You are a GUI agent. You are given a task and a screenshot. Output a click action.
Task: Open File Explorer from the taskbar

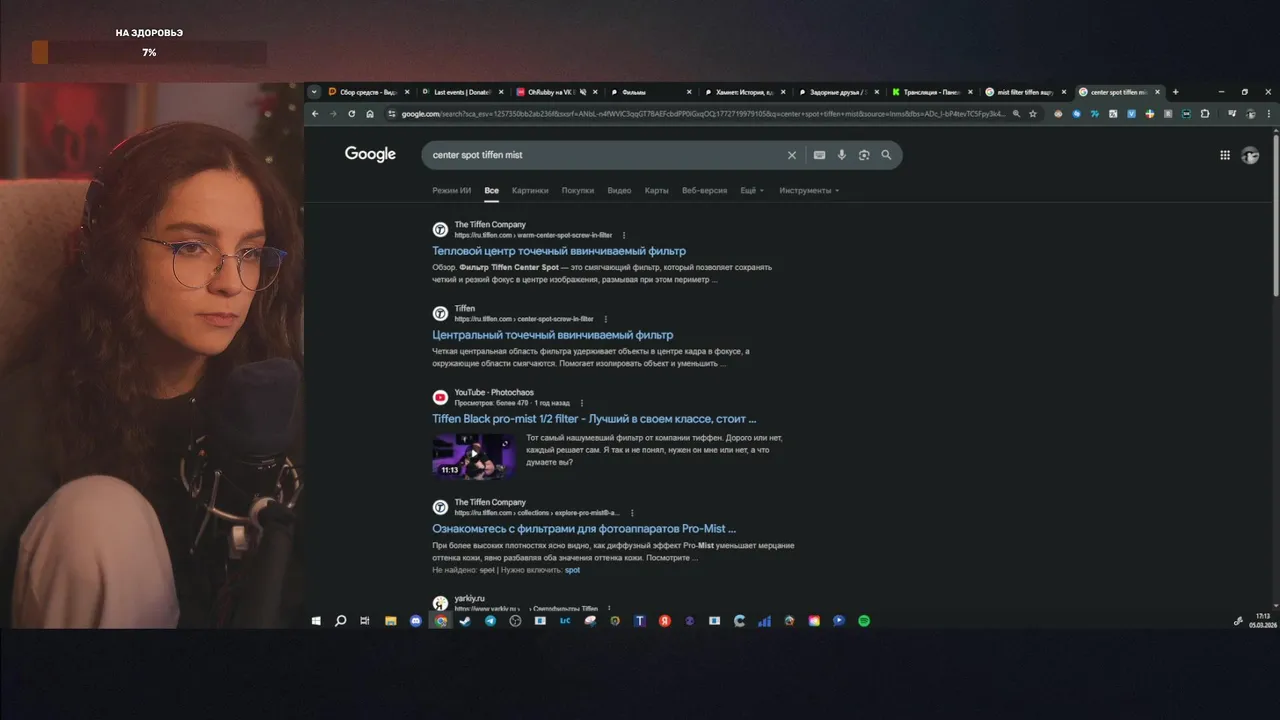391,621
